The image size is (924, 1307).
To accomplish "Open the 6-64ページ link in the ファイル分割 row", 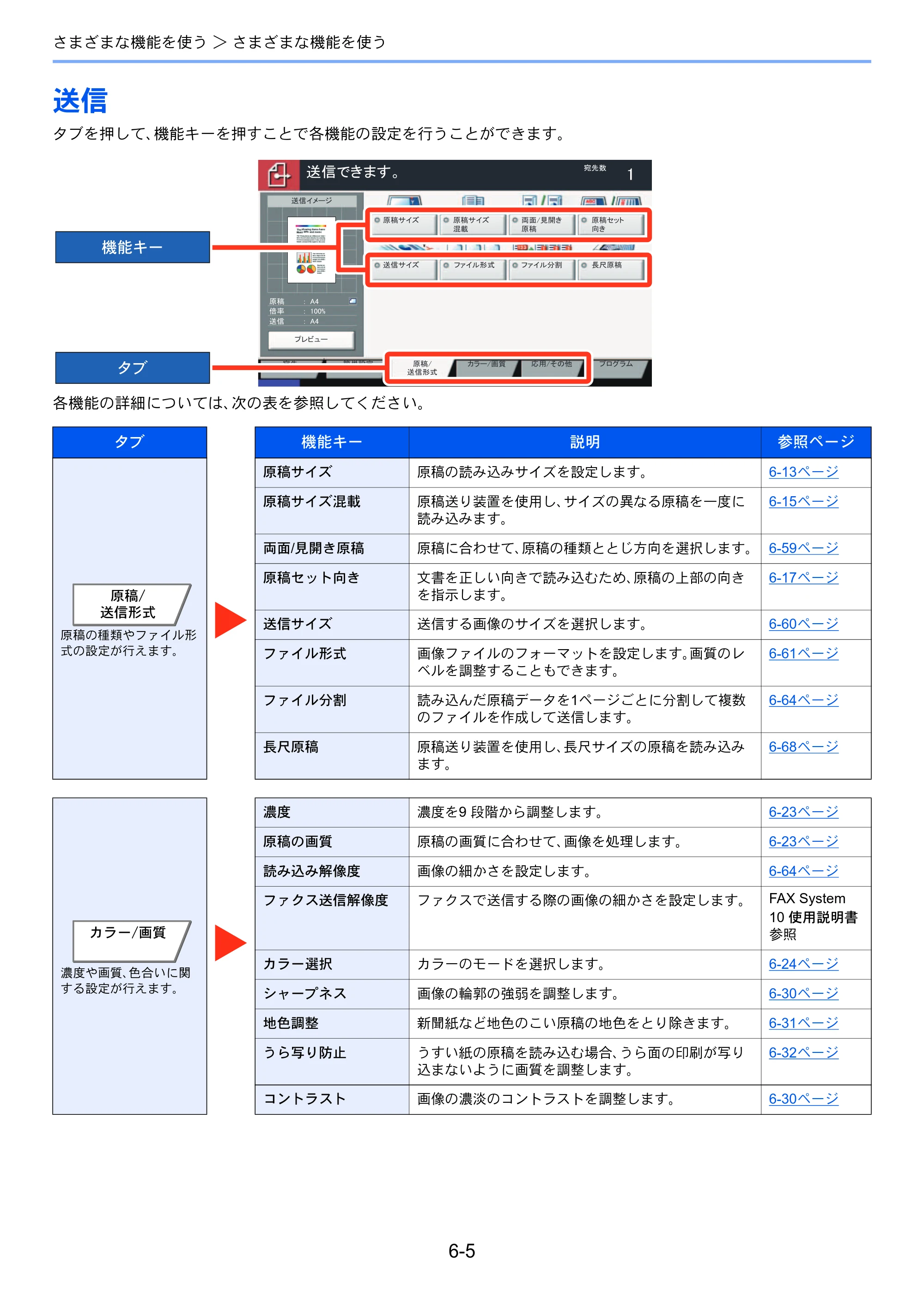I will click(803, 700).
